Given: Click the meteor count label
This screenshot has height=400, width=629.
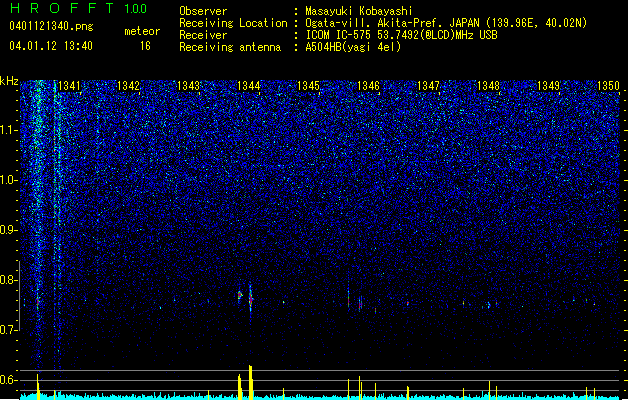Looking at the screenshot, I should [142, 31].
